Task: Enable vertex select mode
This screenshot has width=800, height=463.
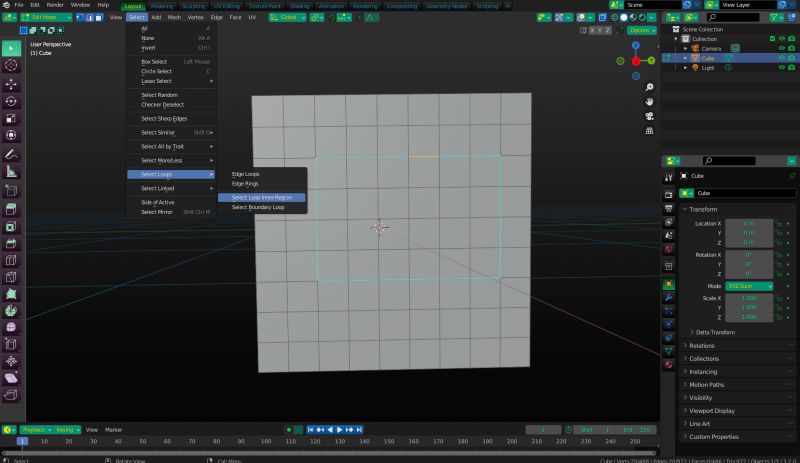Action: [x=80, y=17]
